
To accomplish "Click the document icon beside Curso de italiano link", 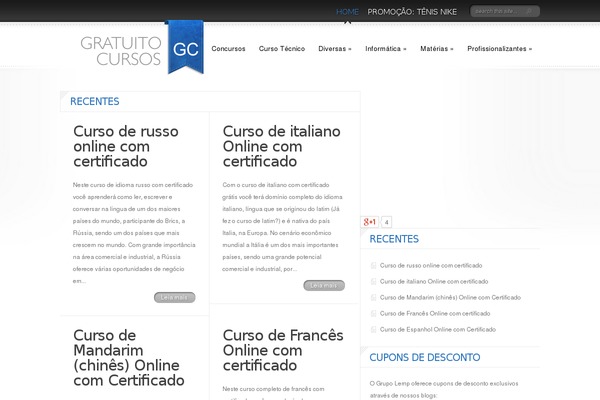I will coord(373,281).
